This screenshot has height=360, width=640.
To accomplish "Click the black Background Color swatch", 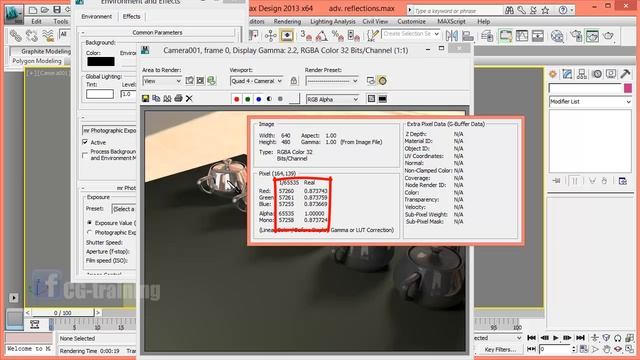I will click(x=101, y=62).
